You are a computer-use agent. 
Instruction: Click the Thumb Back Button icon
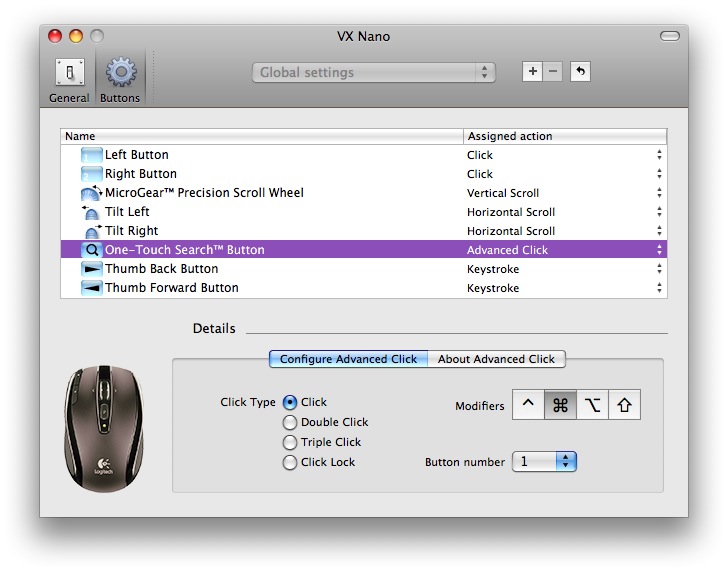pos(91,269)
